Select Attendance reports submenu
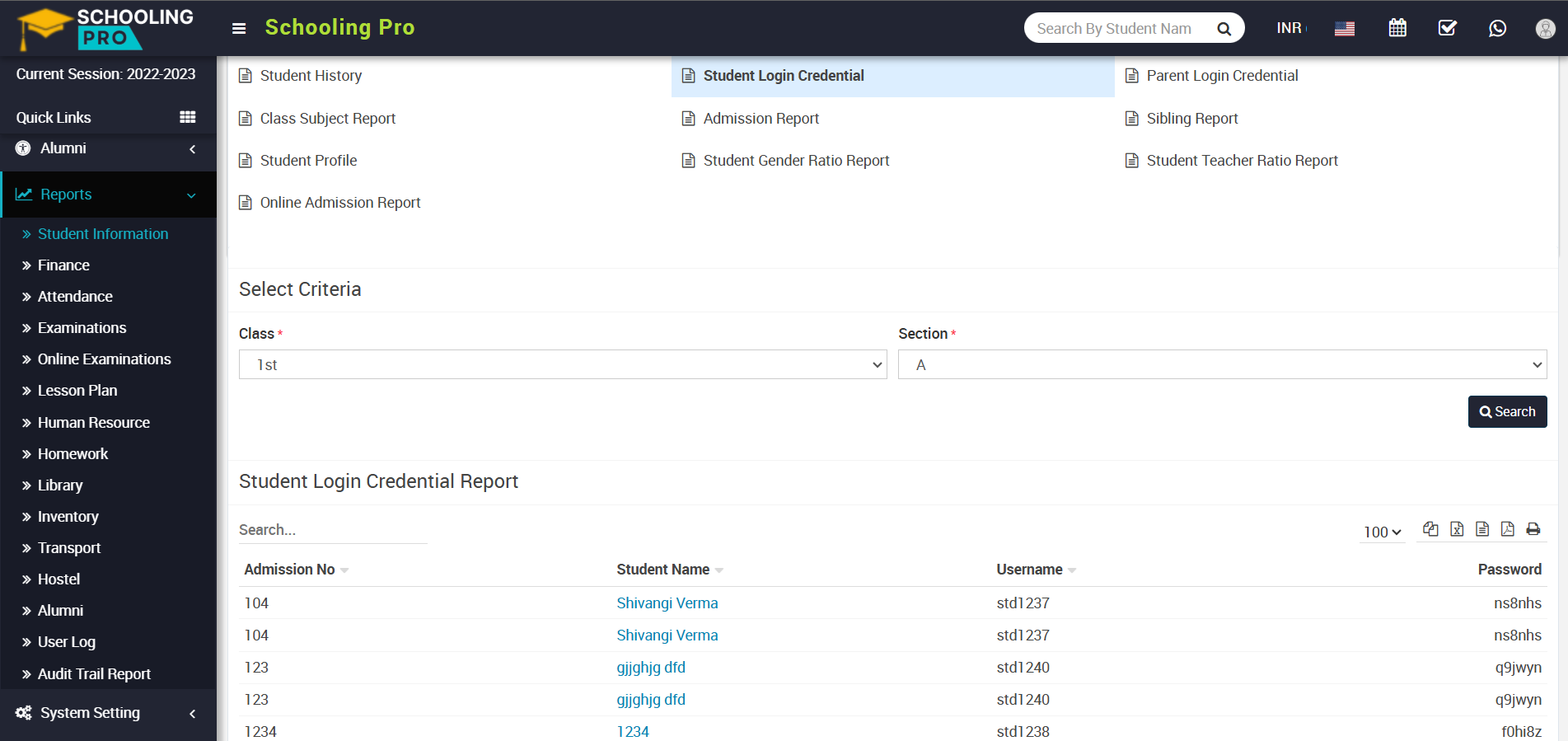 click(75, 297)
